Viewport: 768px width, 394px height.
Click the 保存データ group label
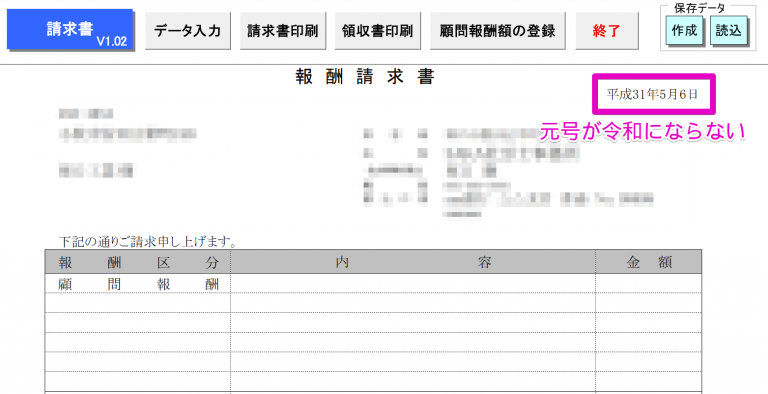[x=699, y=7]
